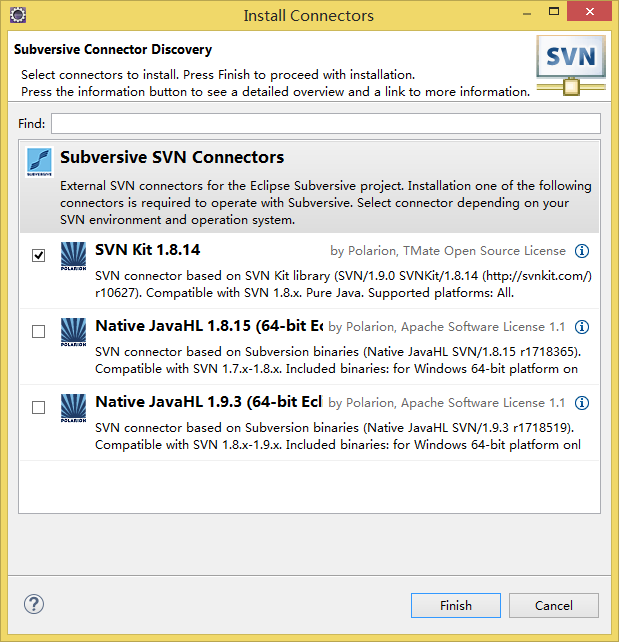Enable the Native JavaHL 1.9.3 connector checkbox
The height and width of the screenshot is (642, 619).
(x=38, y=407)
